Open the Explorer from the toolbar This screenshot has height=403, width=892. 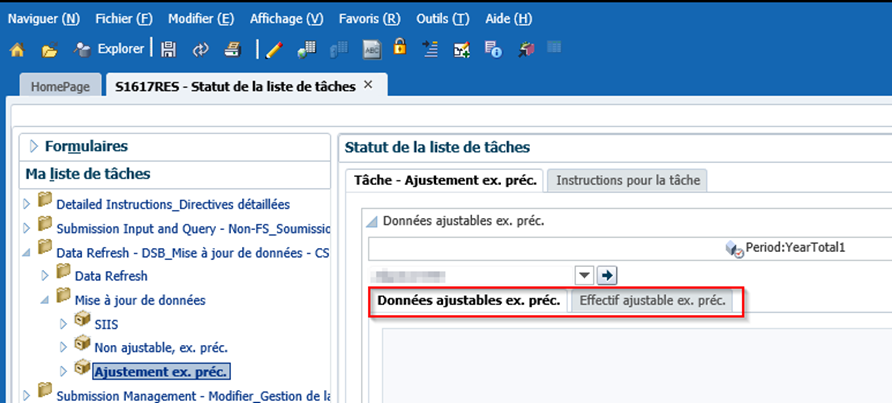(110, 48)
